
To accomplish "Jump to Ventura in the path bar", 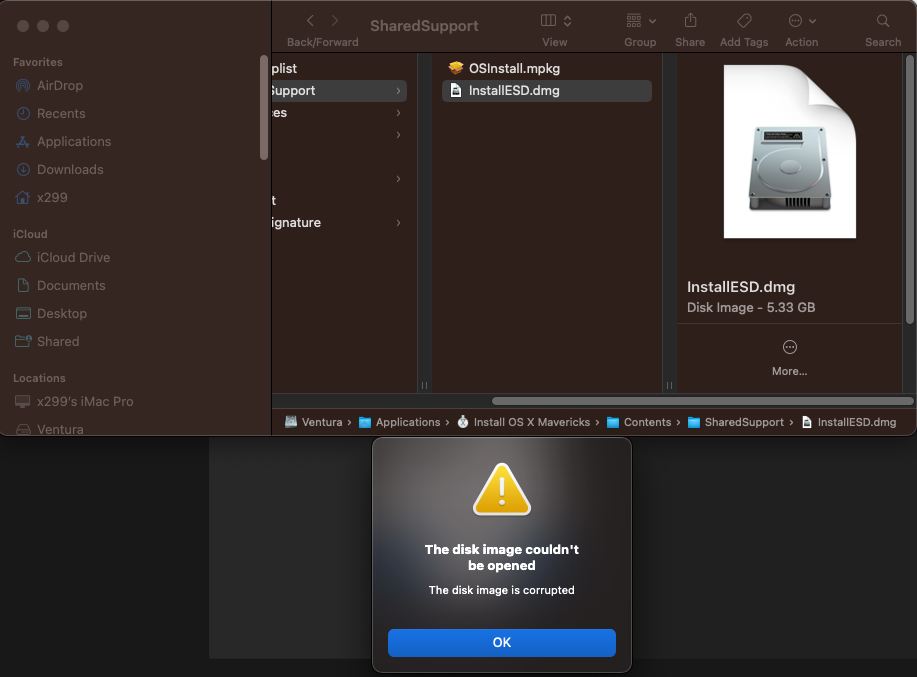I will tap(314, 422).
